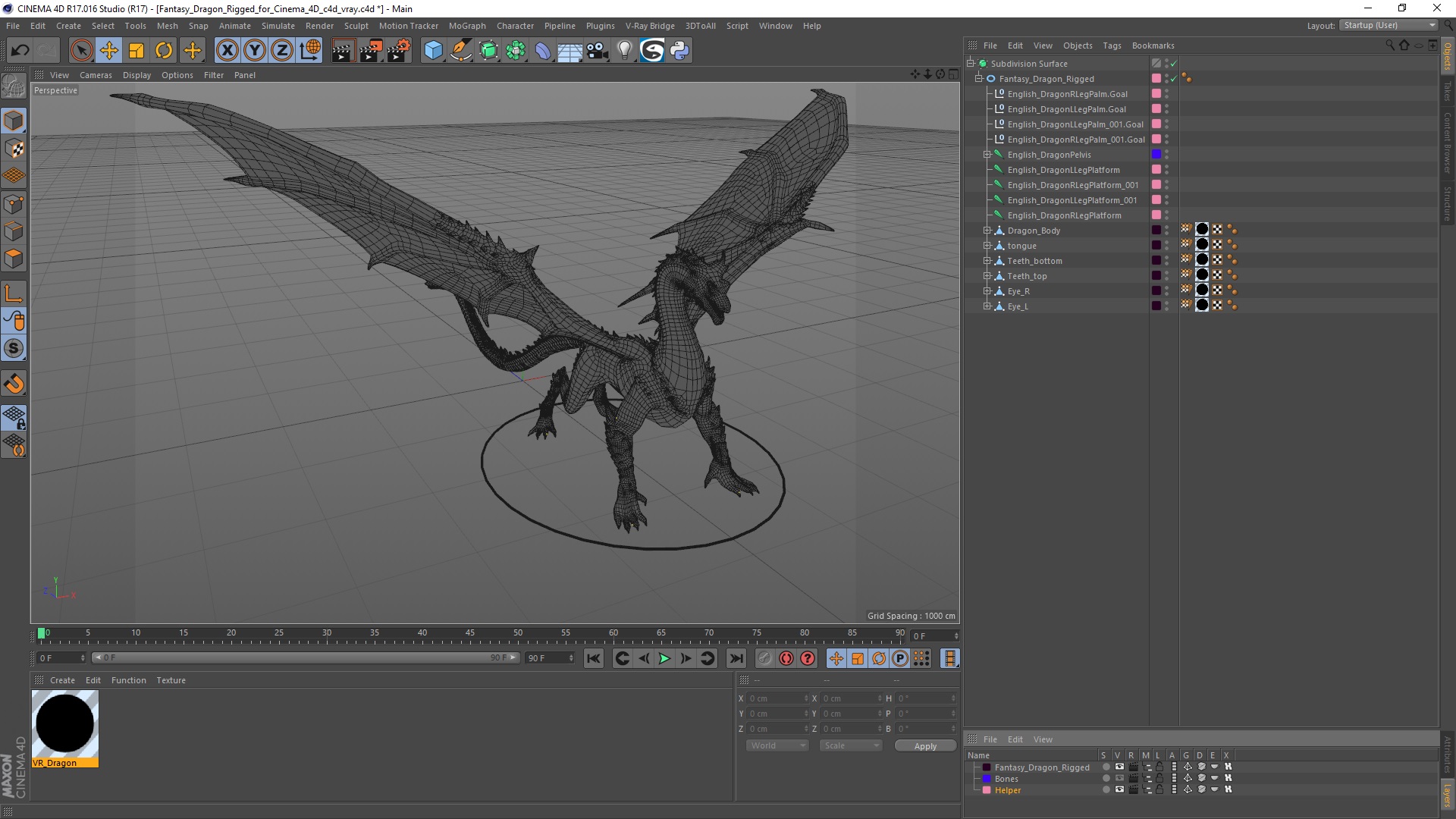Toggle Y axis lock

pyautogui.click(x=255, y=51)
